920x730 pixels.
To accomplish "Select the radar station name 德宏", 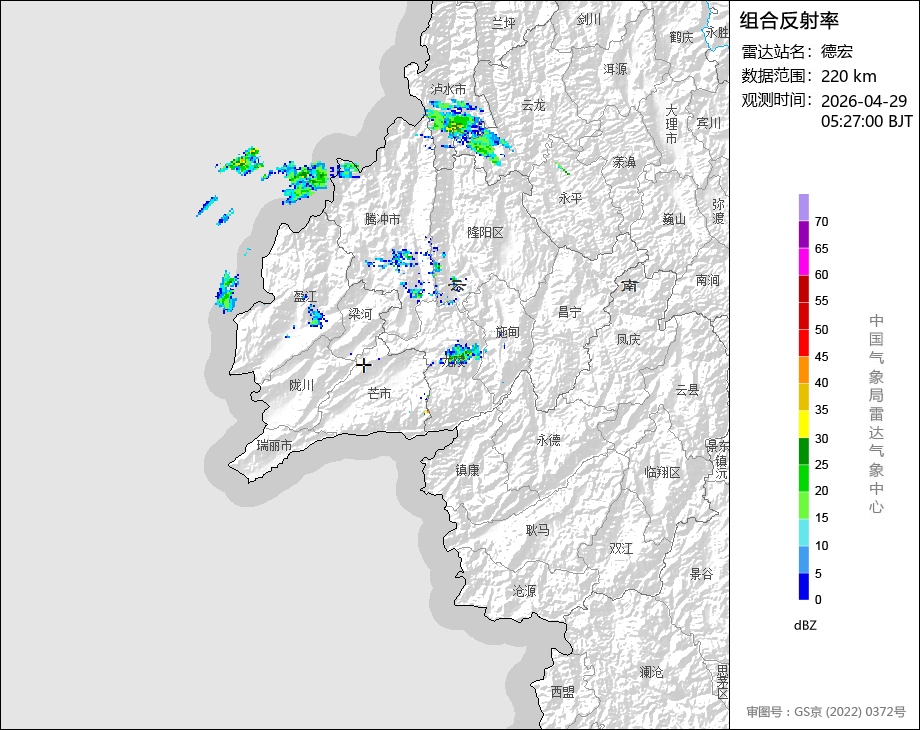I will pyautogui.click(x=837, y=52).
